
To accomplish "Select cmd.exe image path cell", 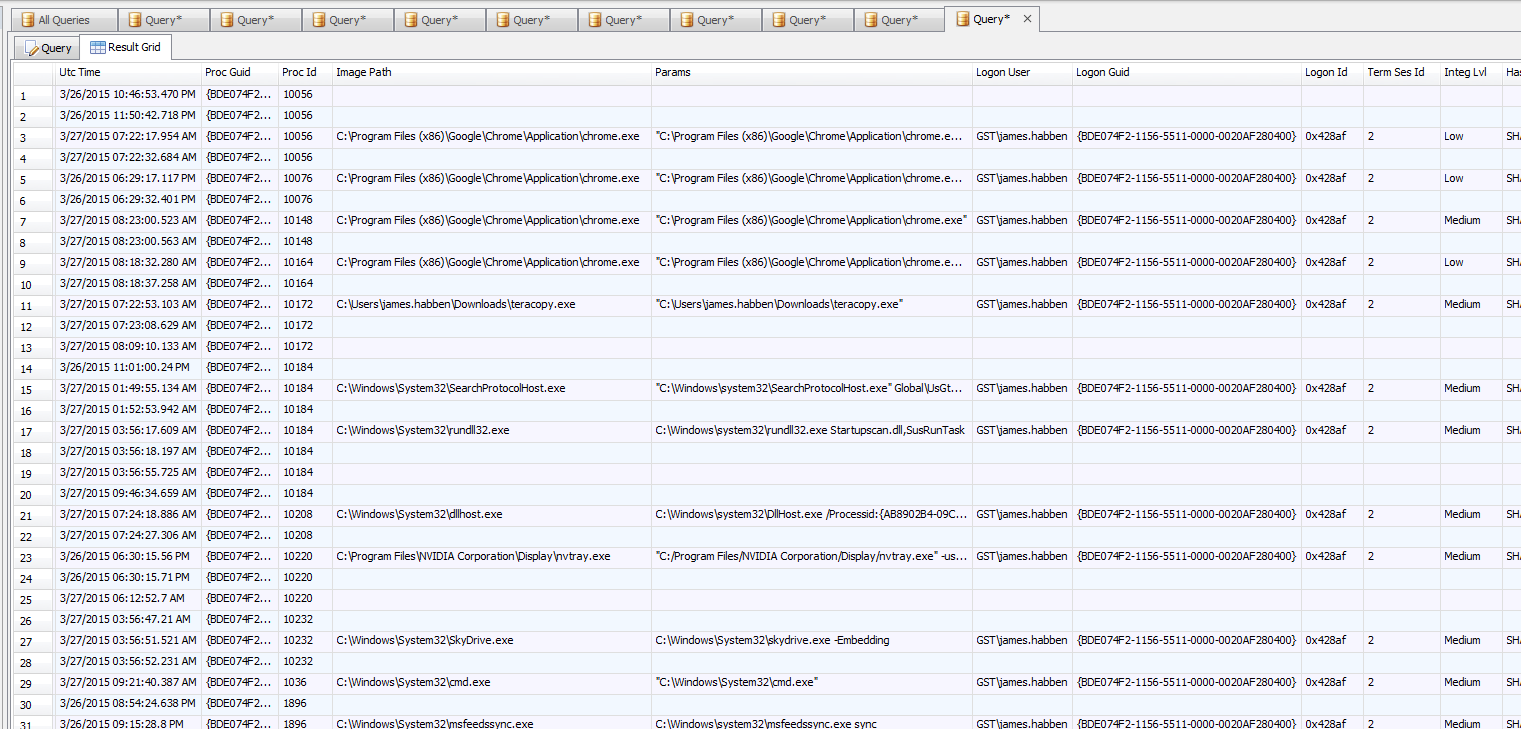I will [x=492, y=682].
